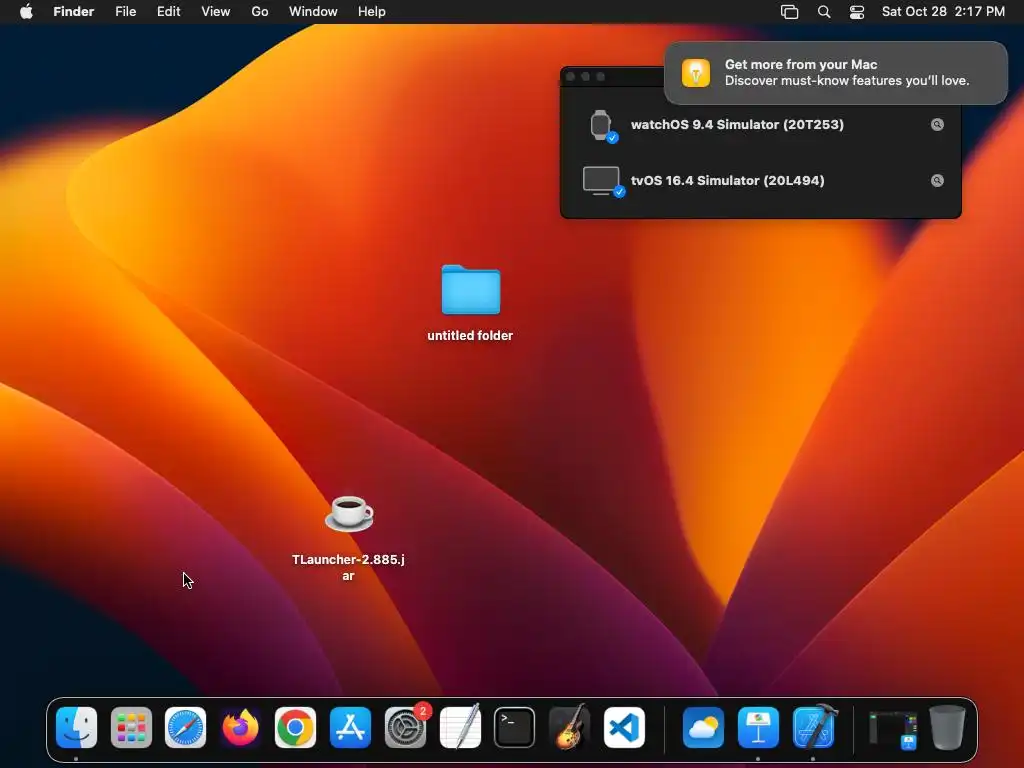Open the minimized window thumbnail in Dock
This screenshot has width=1024, height=768.
click(x=893, y=729)
